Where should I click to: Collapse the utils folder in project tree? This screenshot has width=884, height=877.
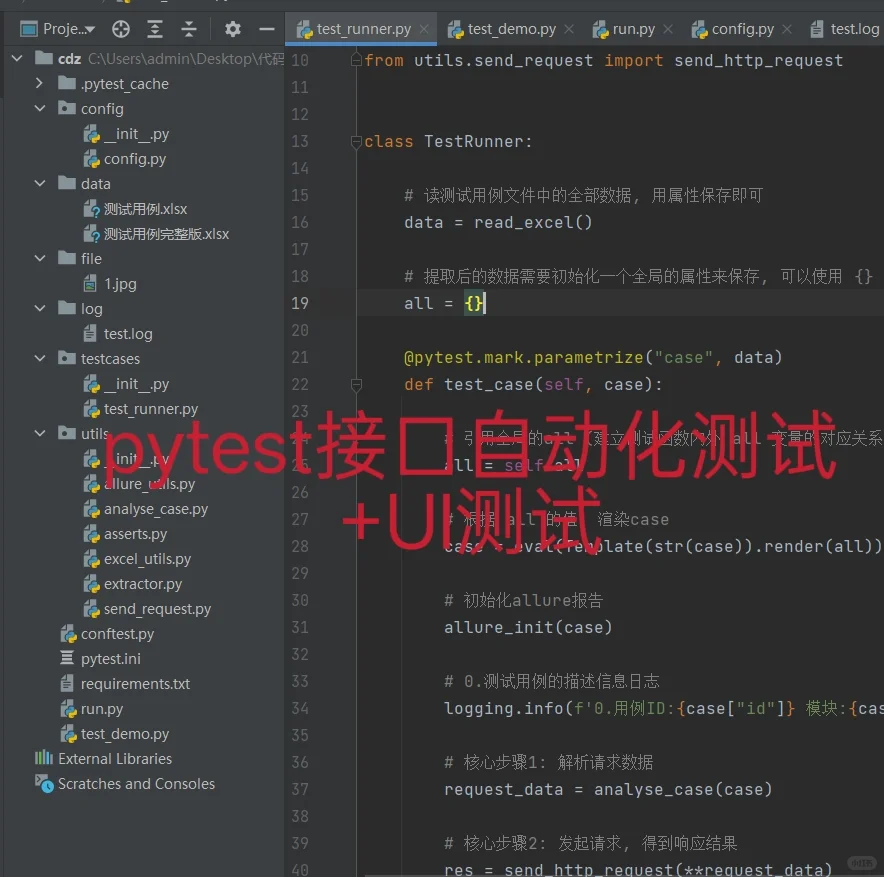38,433
